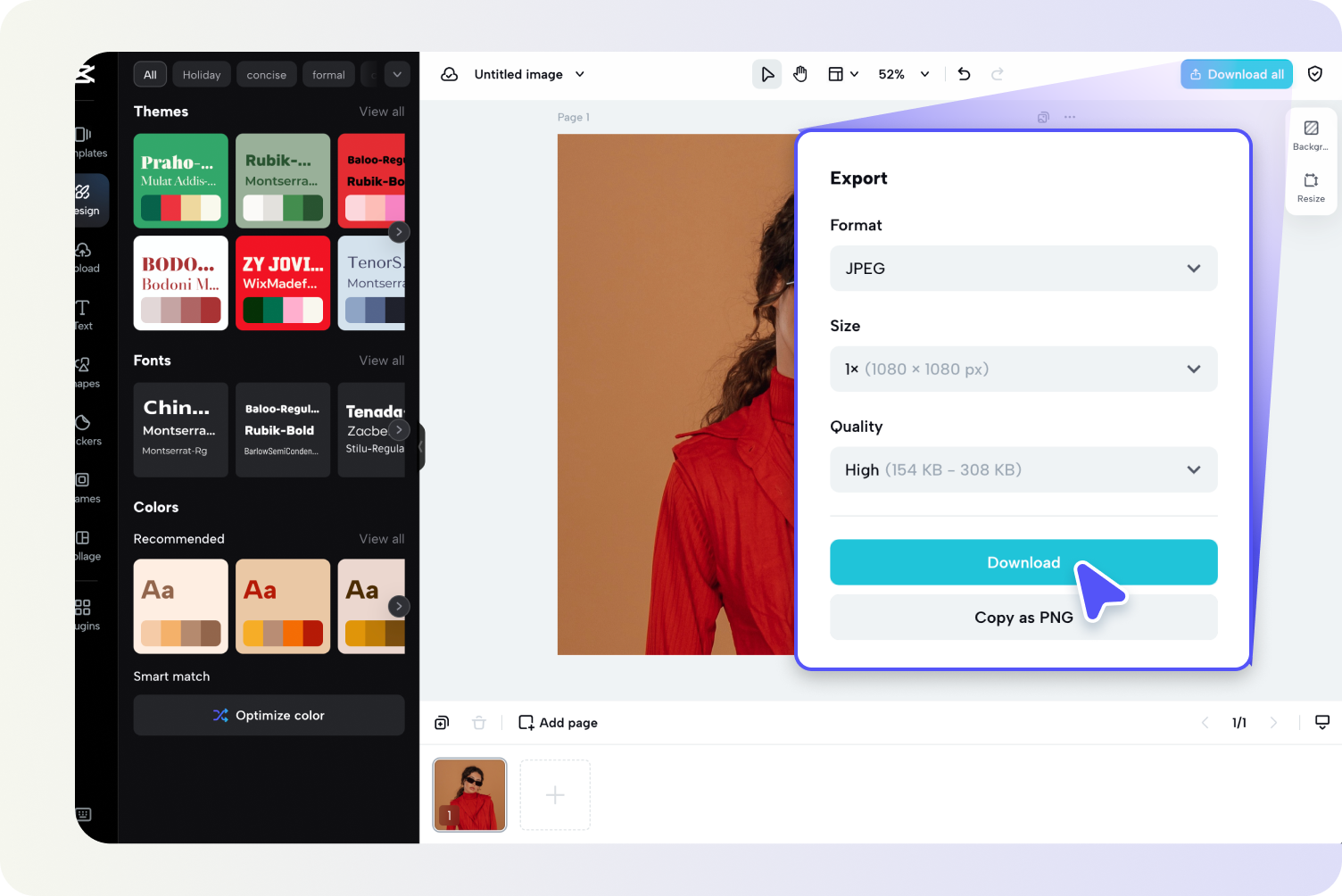Click View all next to Recommended colors
This screenshot has height=896, width=1342.
tap(382, 539)
